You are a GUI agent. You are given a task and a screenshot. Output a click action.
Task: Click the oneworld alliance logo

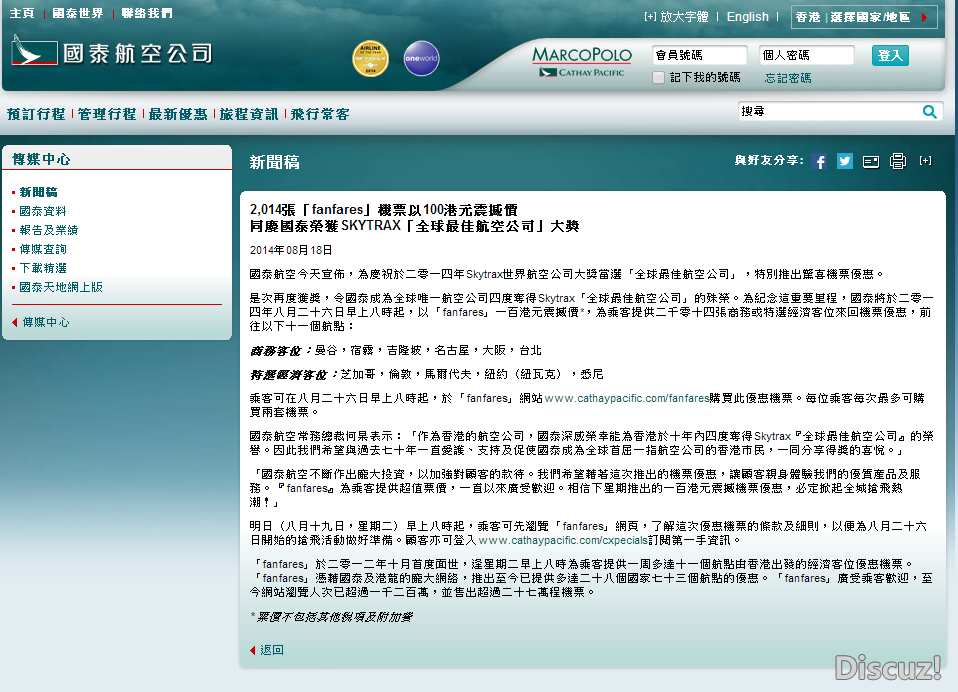(421, 59)
